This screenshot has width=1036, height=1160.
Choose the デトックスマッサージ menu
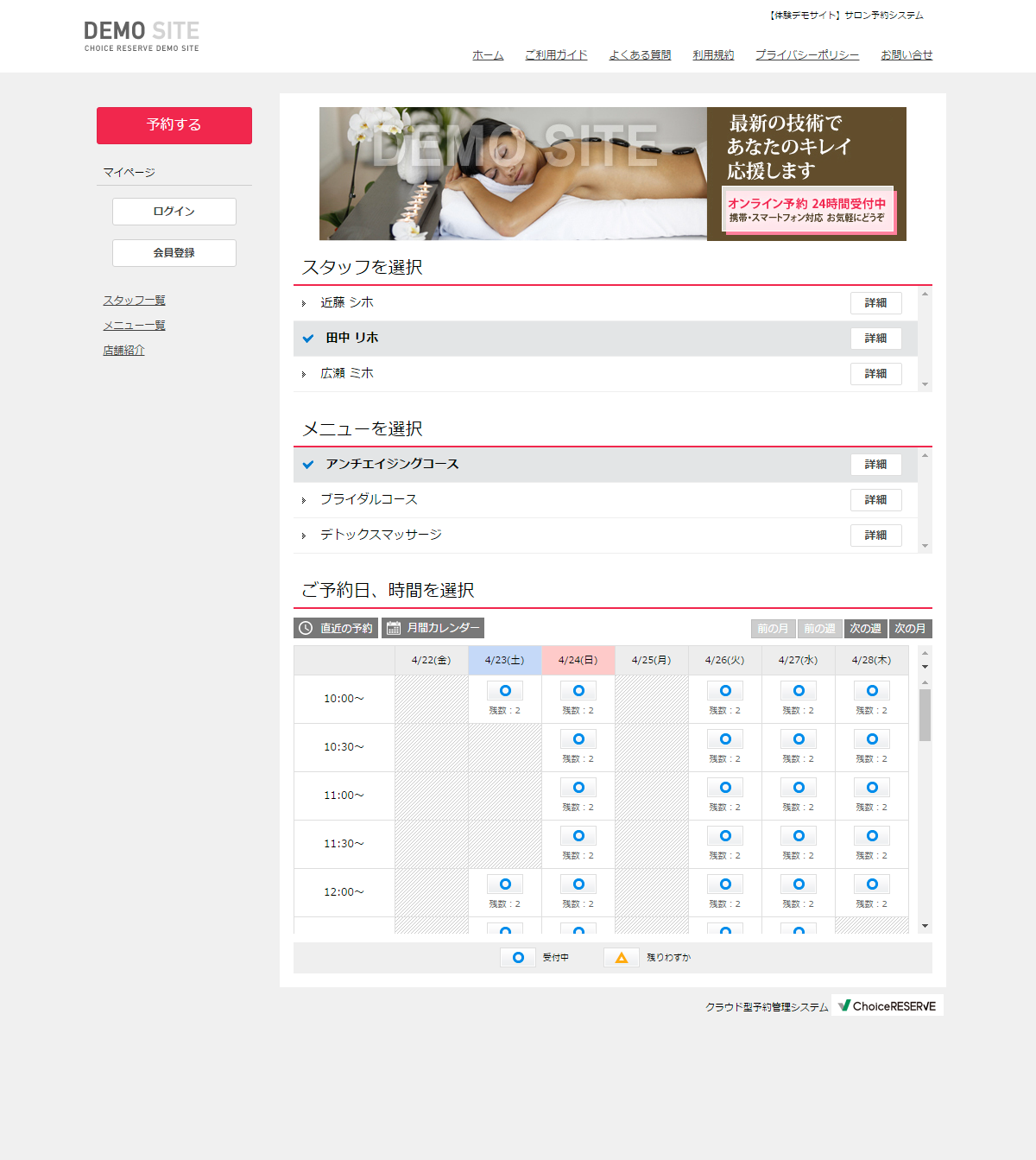pyautogui.click(x=605, y=536)
